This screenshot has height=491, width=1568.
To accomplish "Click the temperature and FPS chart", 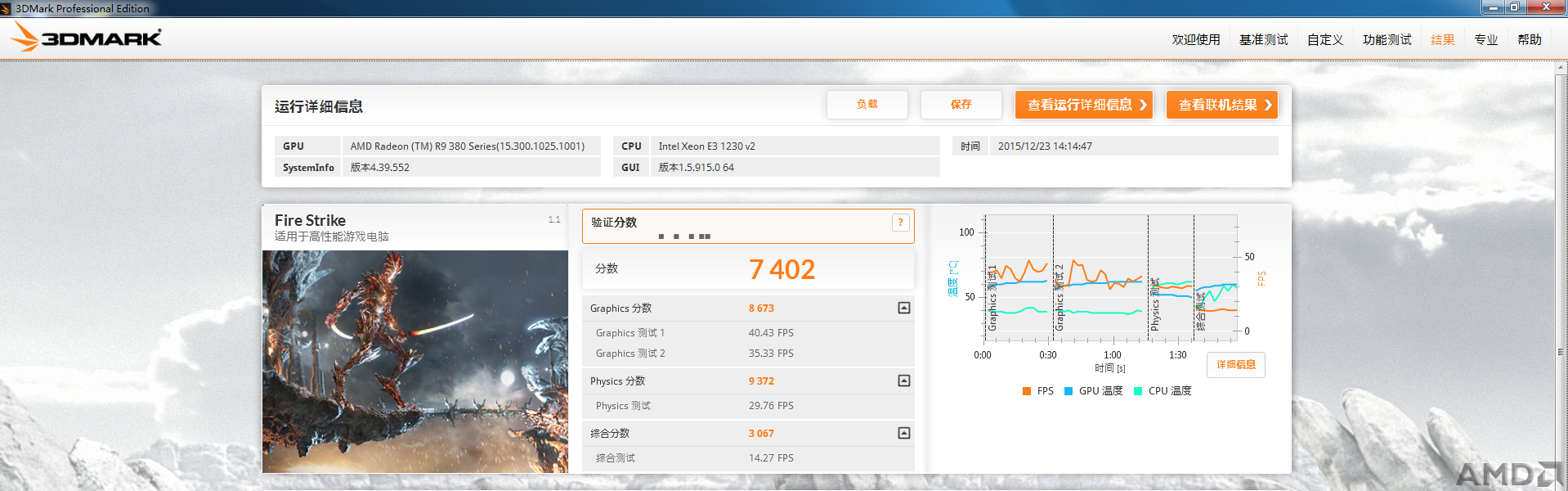I will click(1111, 277).
